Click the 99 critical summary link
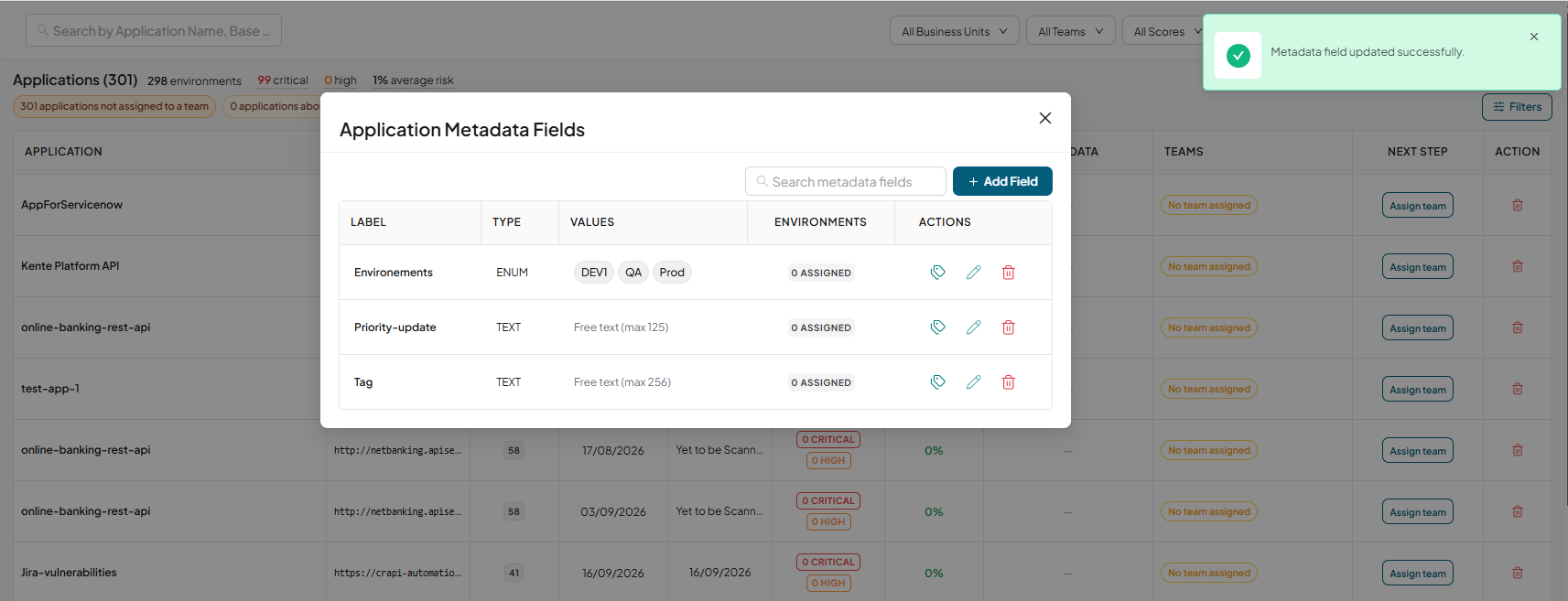This screenshot has height=601, width=1568. (x=283, y=80)
